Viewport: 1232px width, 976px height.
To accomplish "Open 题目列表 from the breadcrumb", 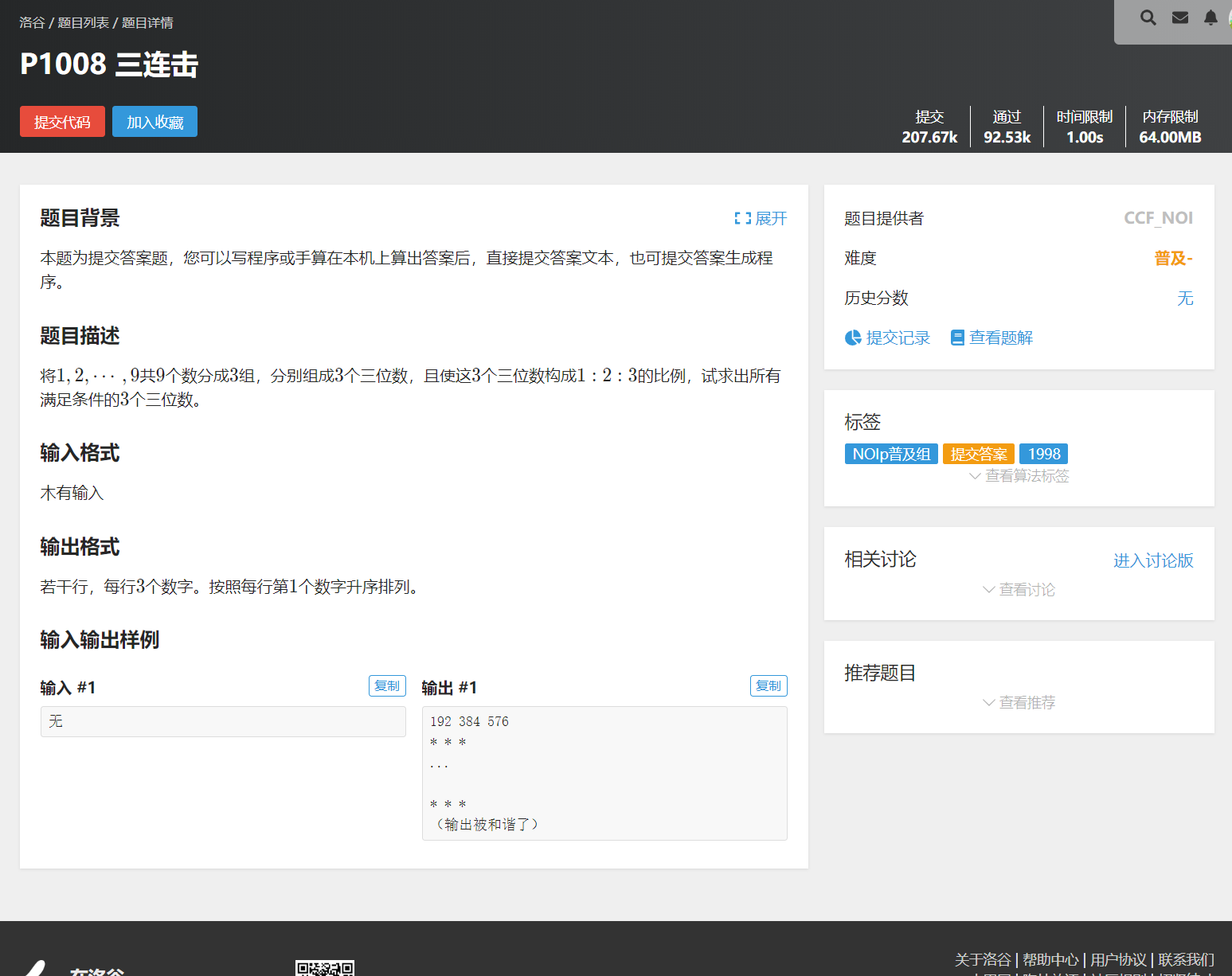I will [82, 22].
